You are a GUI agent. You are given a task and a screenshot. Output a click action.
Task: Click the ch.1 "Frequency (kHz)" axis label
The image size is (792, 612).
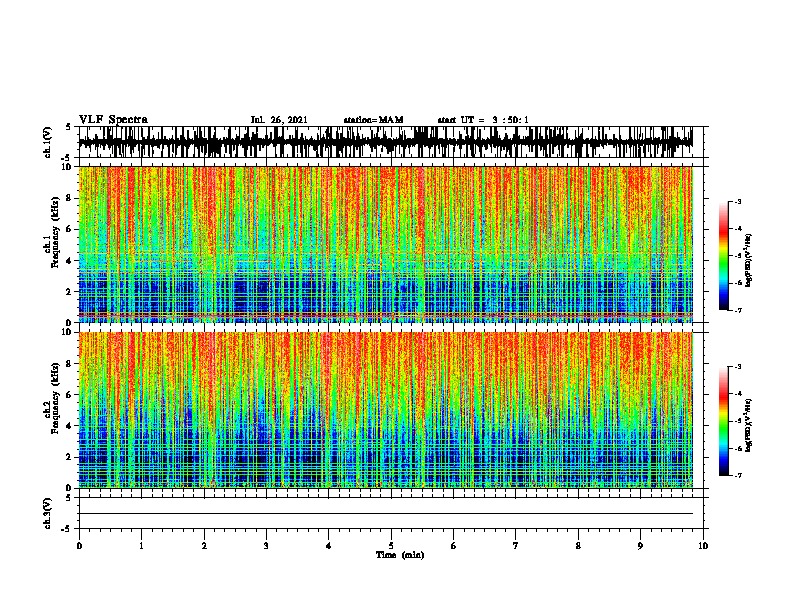click(x=55, y=233)
